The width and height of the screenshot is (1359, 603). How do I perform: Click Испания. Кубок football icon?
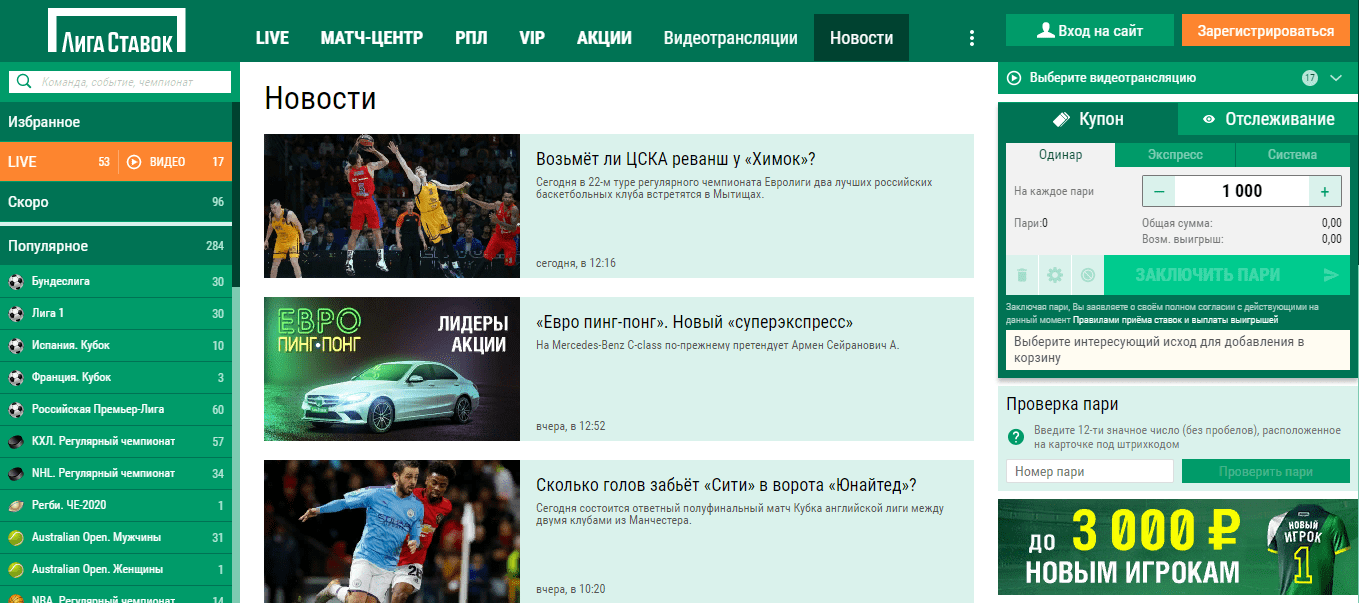tap(16, 345)
